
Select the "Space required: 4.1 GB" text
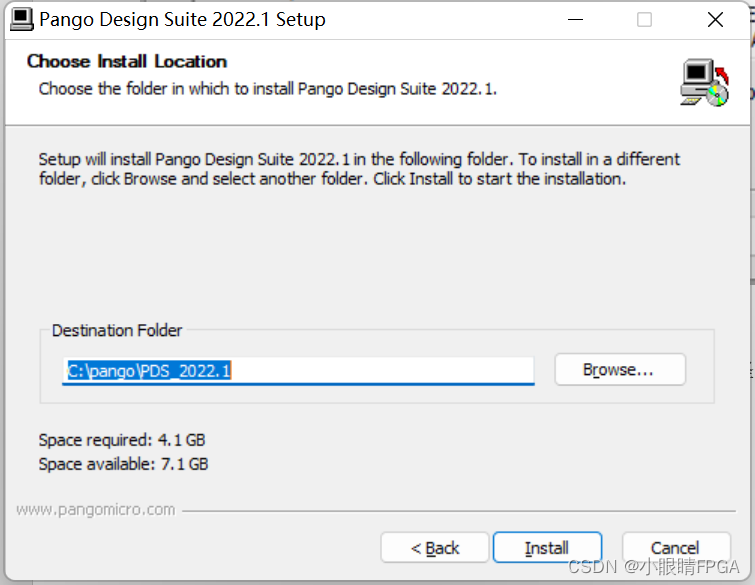click(122, 440)
